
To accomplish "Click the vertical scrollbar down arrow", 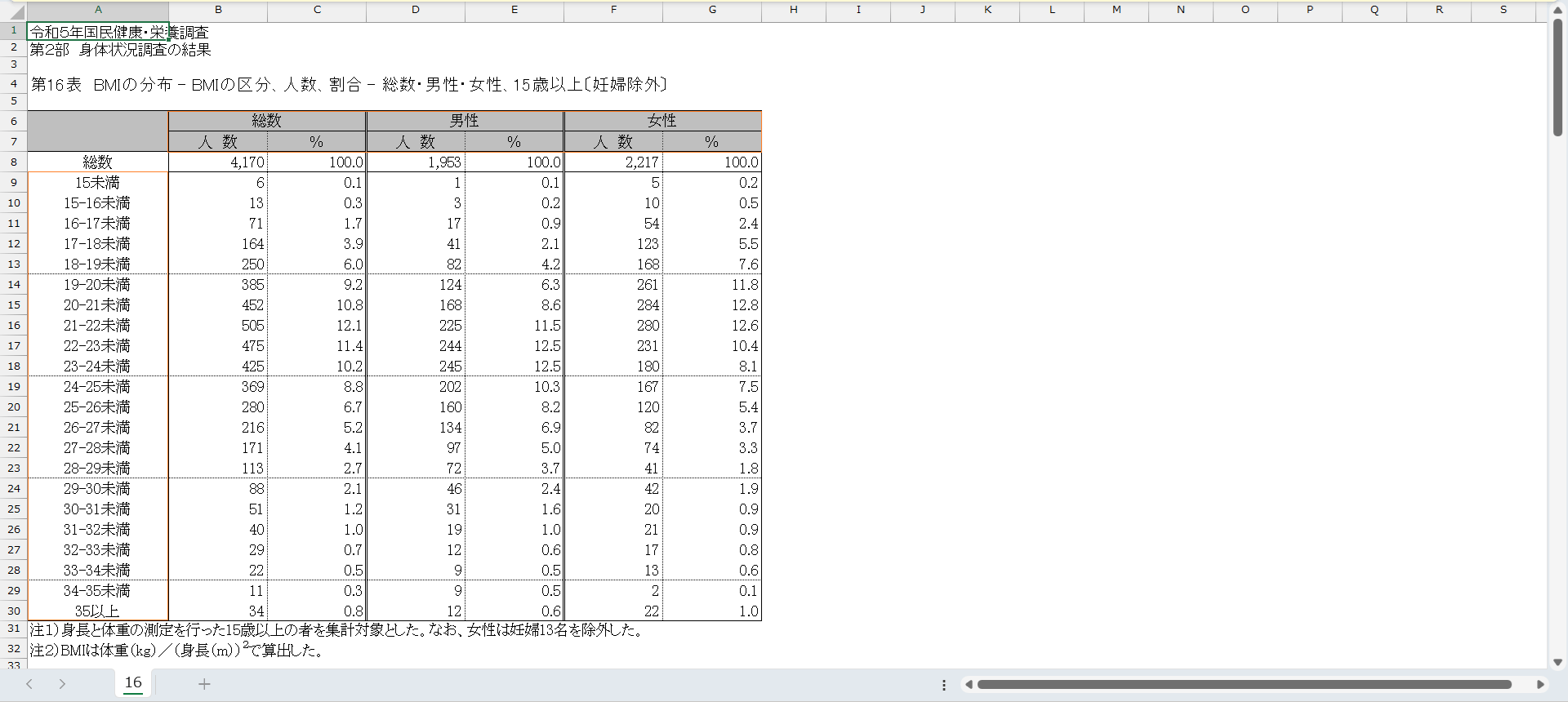I will click(1557, 662).
